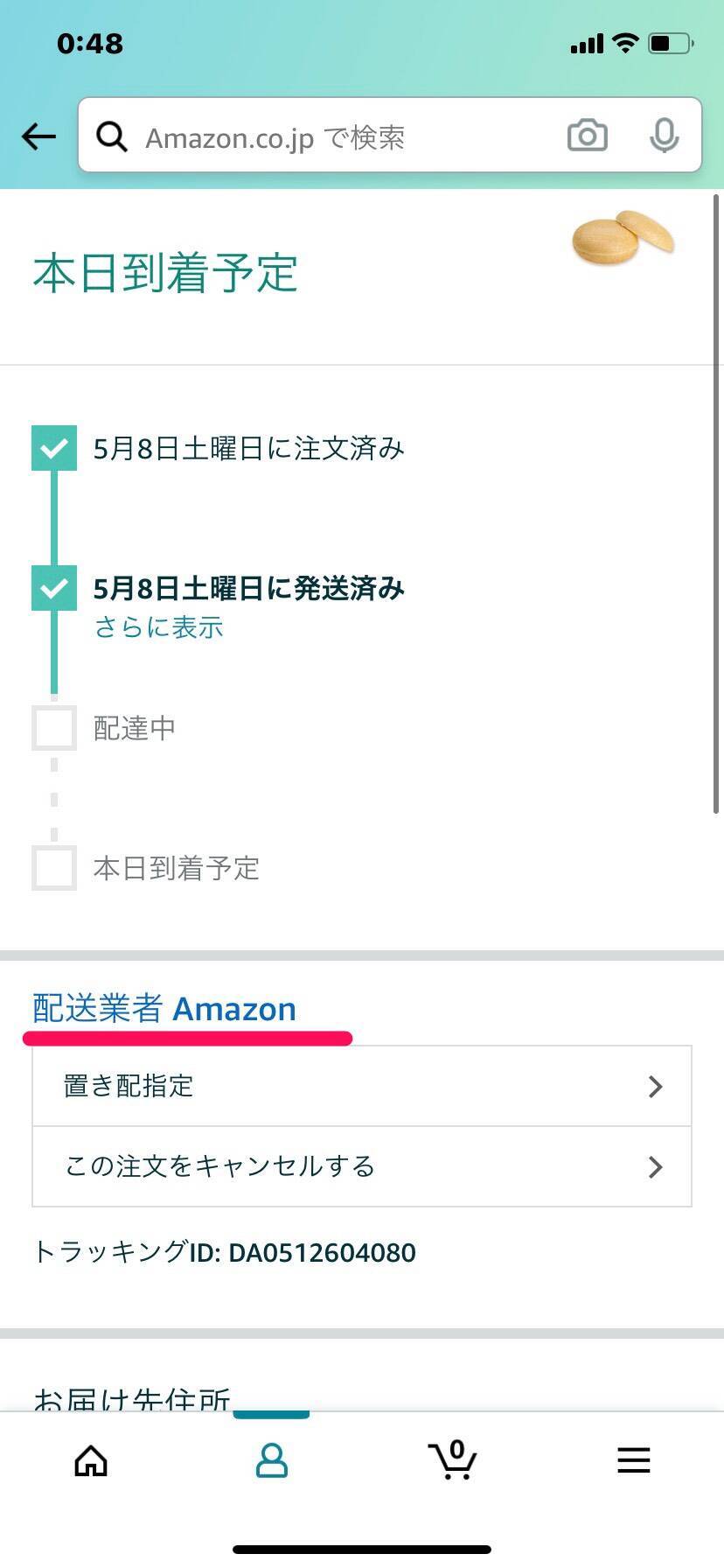Tap the microphone voice search icon
The width and height of the screenshot is (724, 1568).
(664, 136)
